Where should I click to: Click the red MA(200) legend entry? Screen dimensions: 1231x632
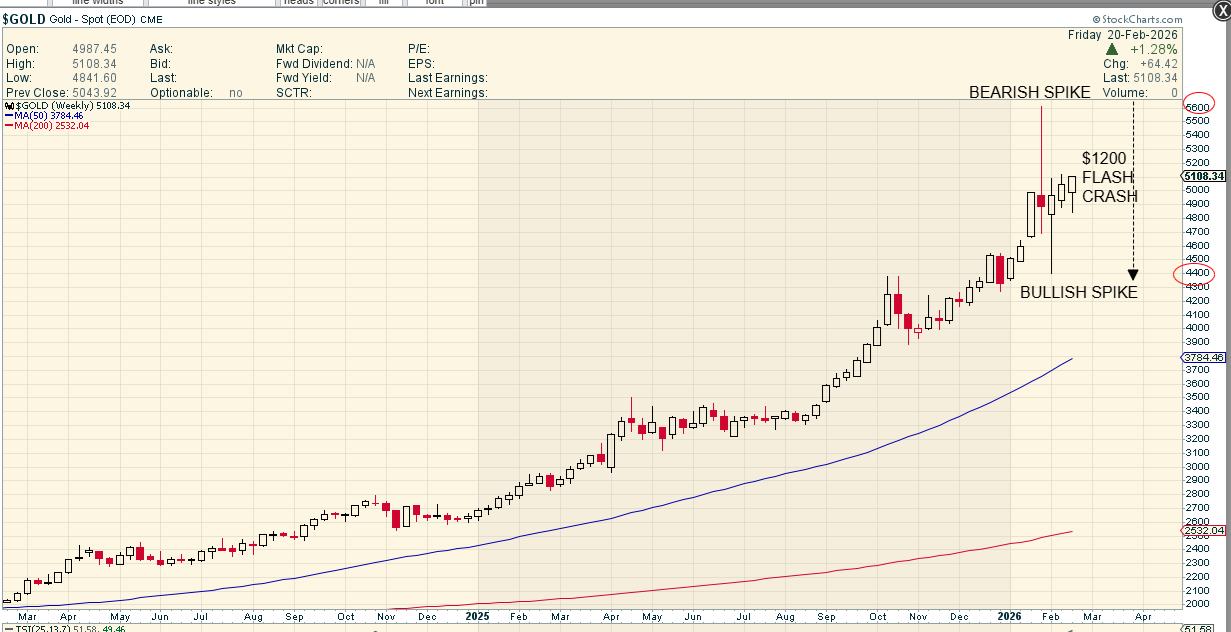pos(52,126)
